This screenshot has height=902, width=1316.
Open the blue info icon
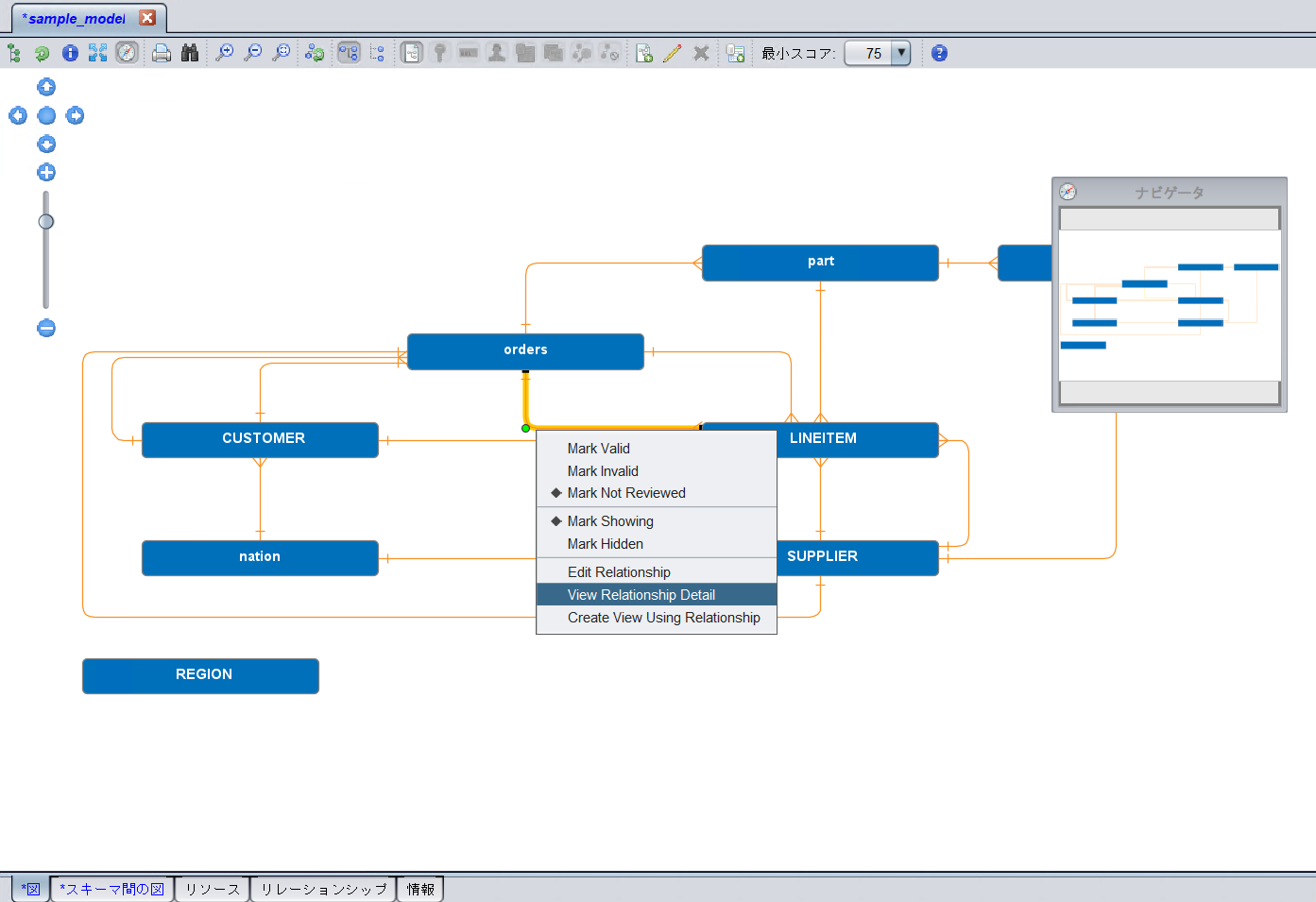[70, 53]
